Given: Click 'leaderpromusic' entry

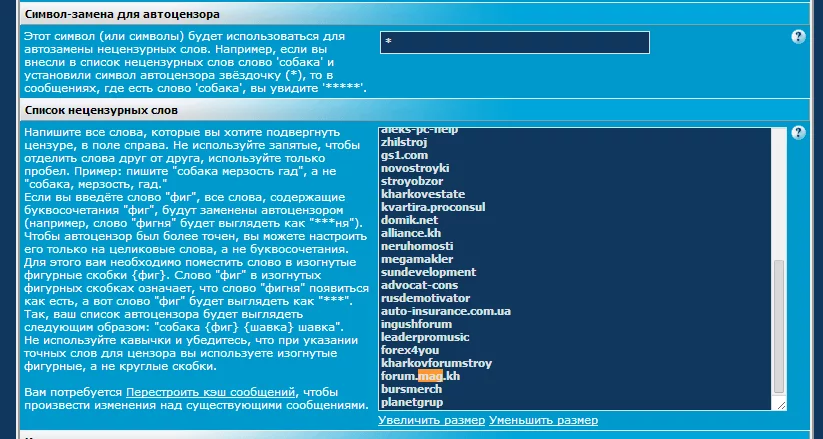Looking at the screenshot, I should (425, 337).
